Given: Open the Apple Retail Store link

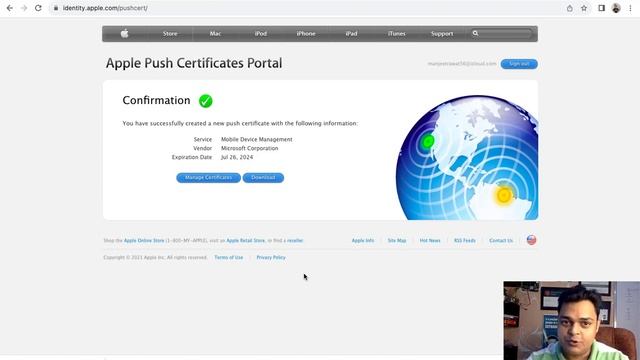Looking at the screenshot, I should coord(246,240).
